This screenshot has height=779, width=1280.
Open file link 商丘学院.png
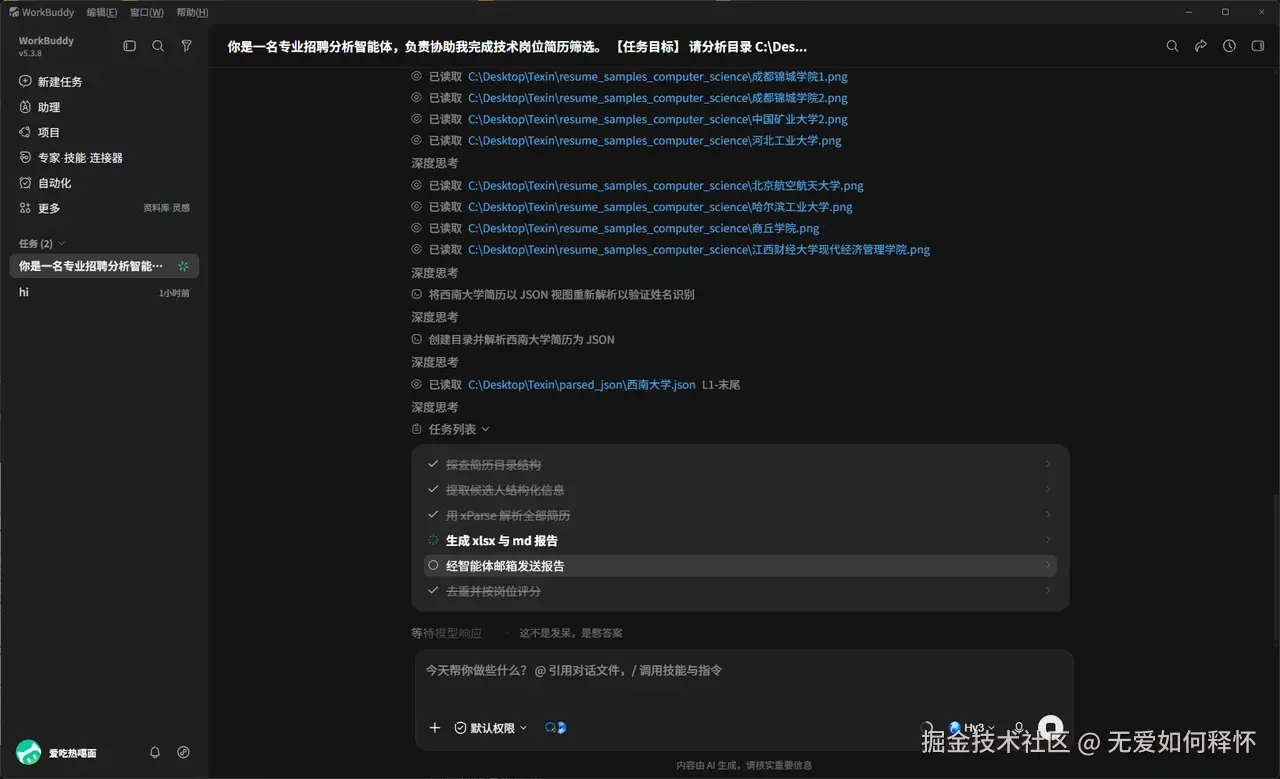tap(643, 229)
